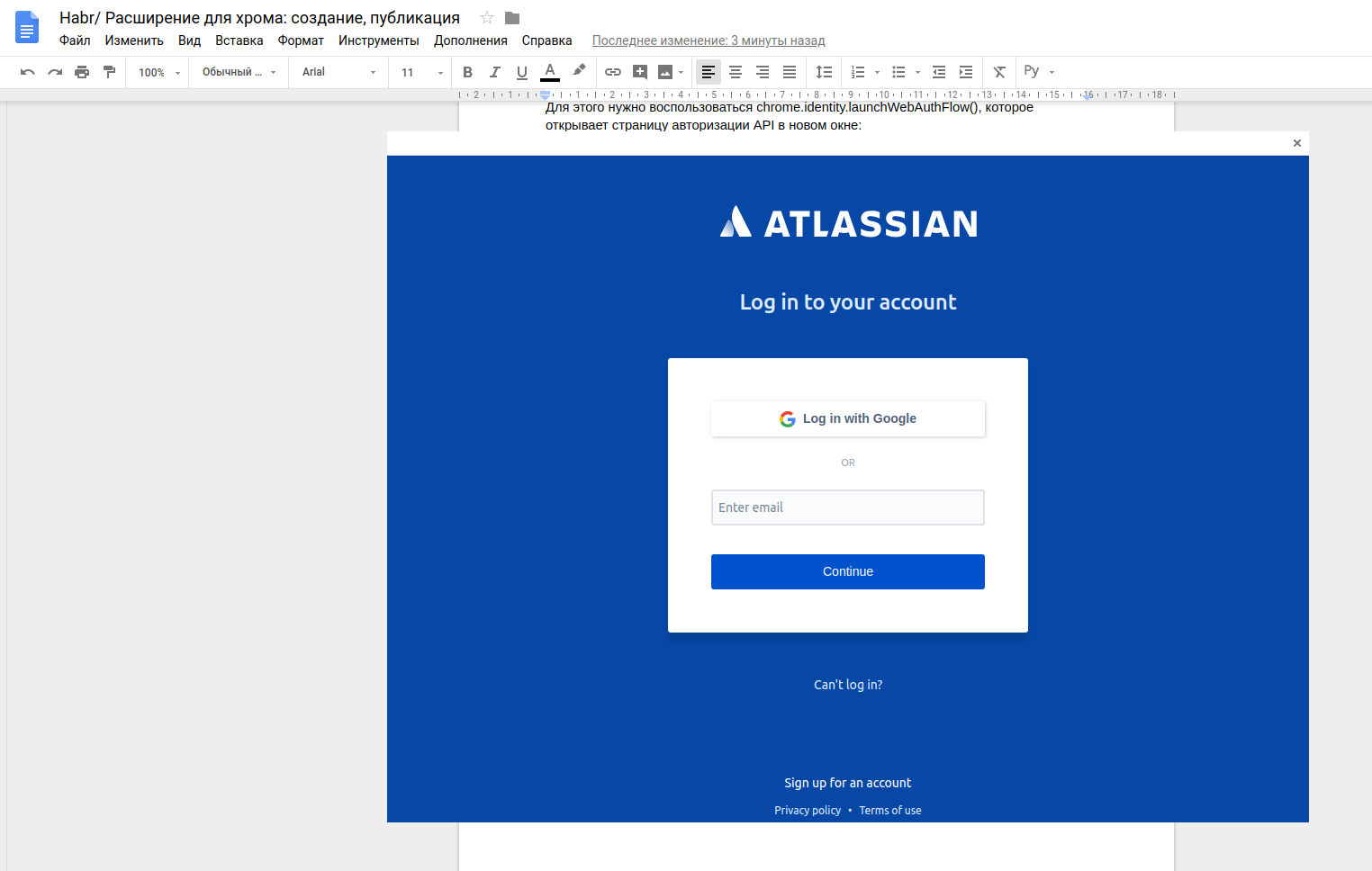Open the Дополнения menu
The image size is (1372, 871).
(471, 40)
